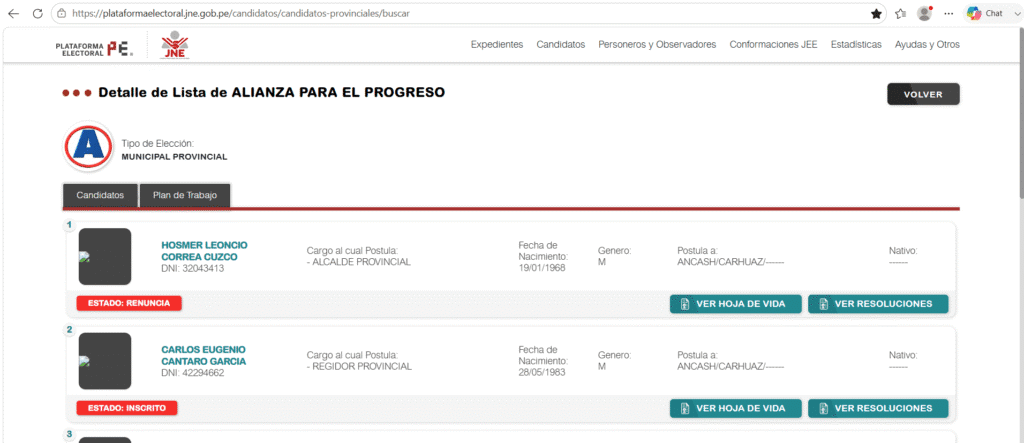Switch to the Plan de Trabajo tab
Screen dimensions: 1024x443
(185, 195)
